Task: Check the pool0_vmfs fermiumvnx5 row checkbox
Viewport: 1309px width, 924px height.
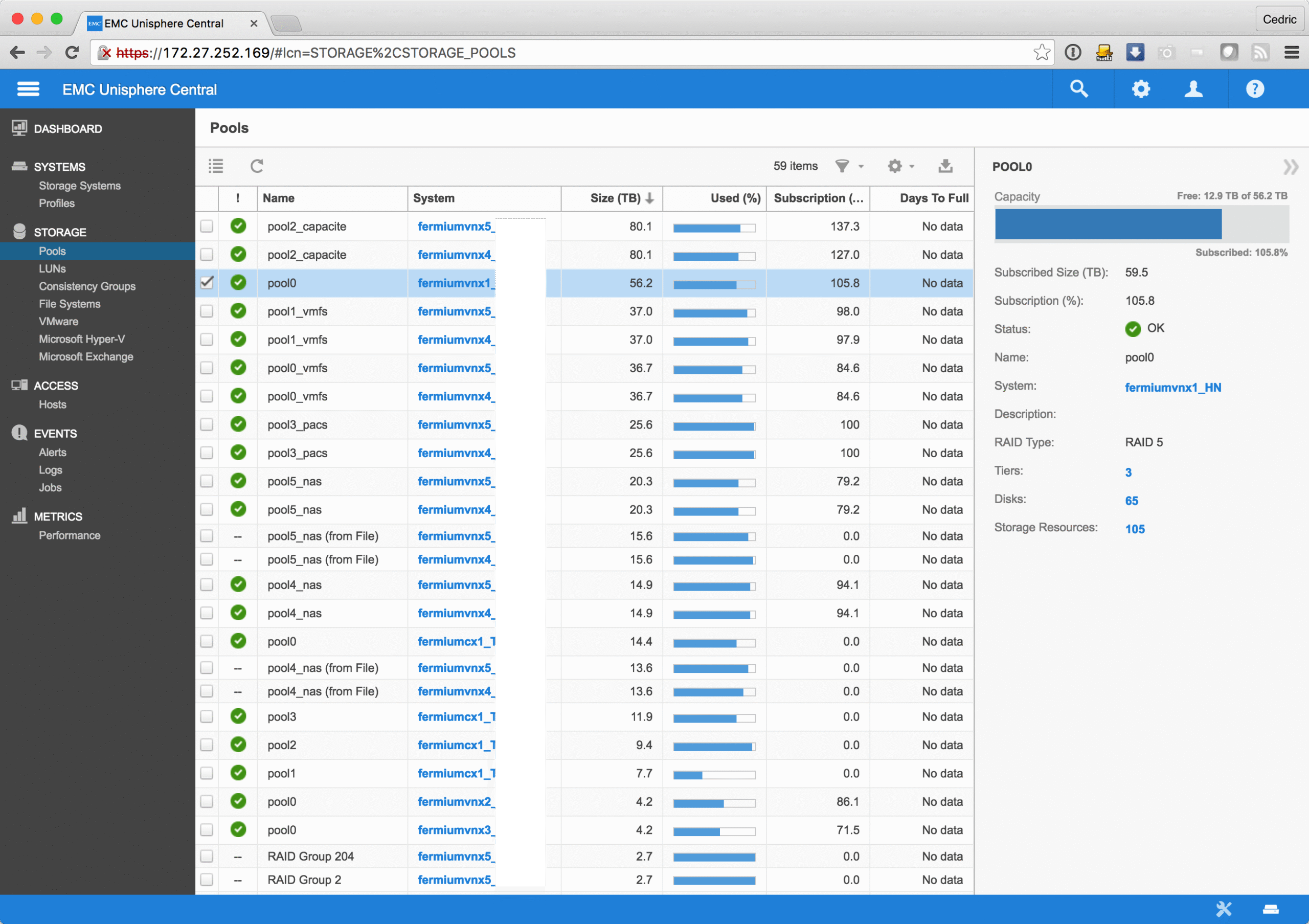Action: (207, 368)
